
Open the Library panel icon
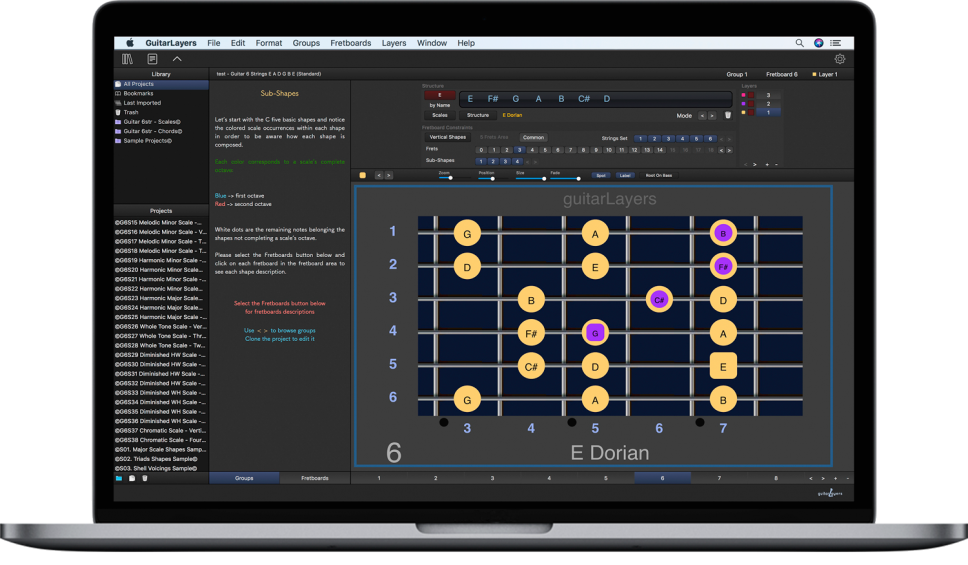coord(128,59)
